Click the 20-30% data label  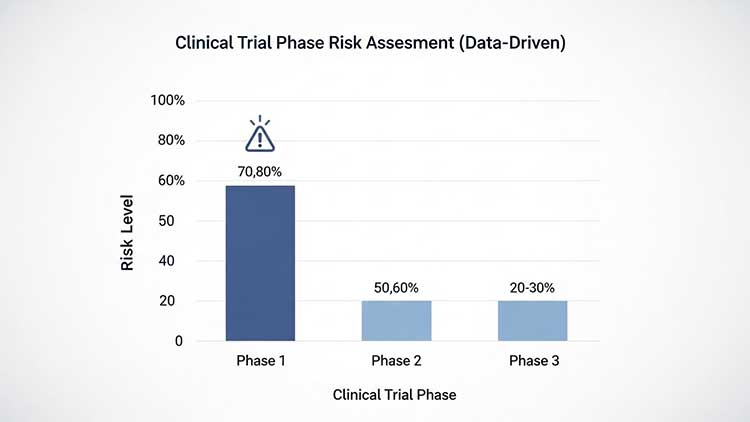[533, 285]
